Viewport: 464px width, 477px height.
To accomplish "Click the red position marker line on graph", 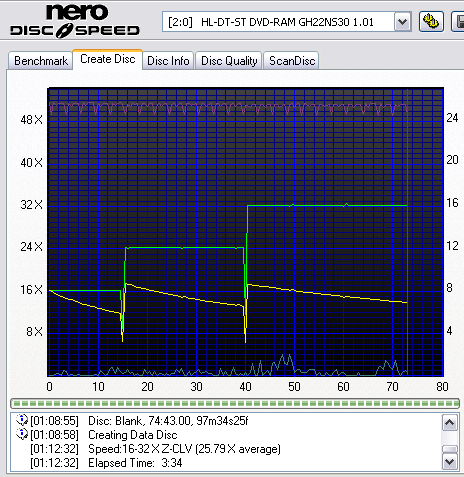I will (x=407, y=232).
